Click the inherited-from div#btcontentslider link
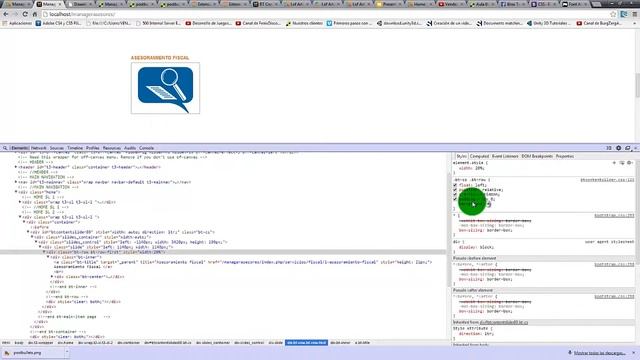This screenshot has height=360, width=640. coord(504,322)
